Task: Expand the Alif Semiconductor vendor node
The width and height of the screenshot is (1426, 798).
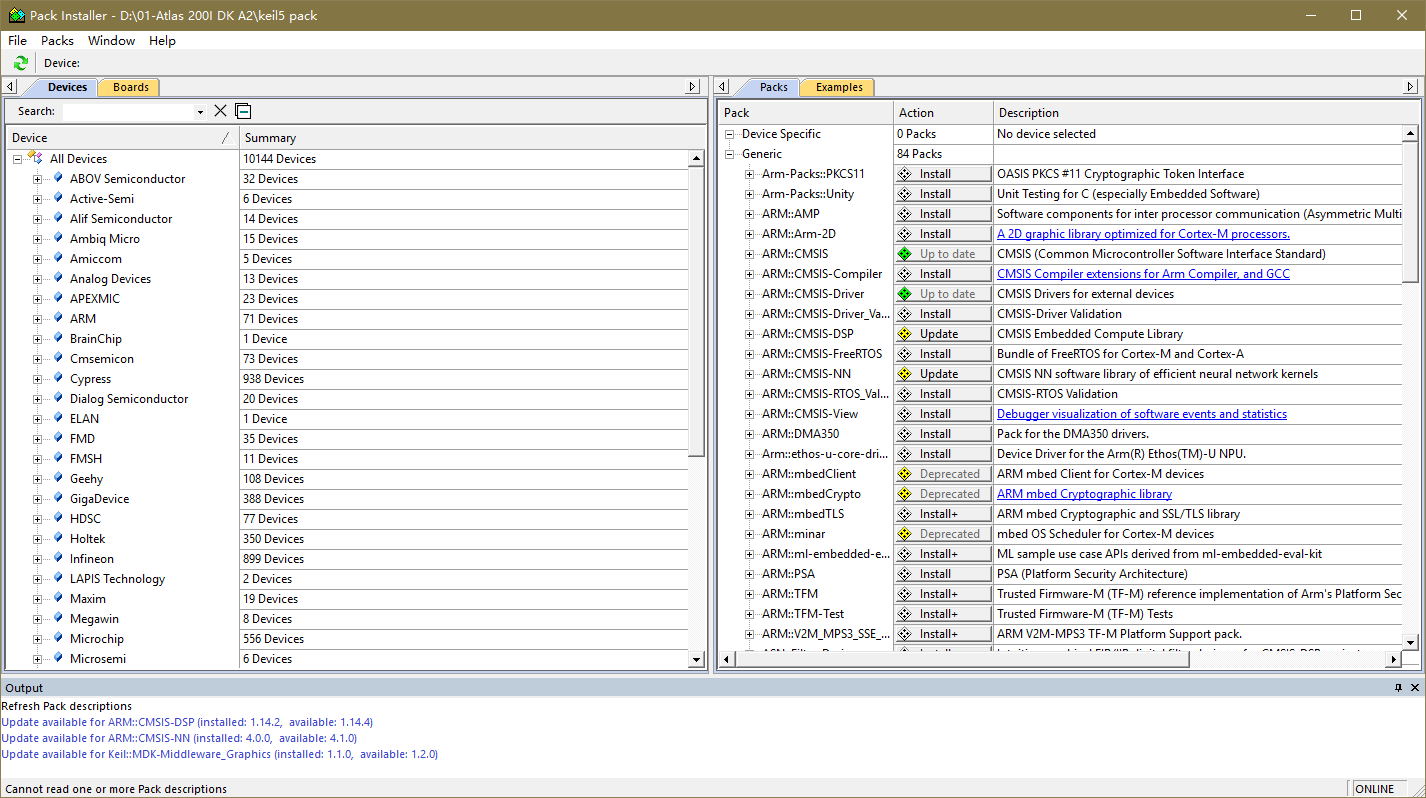Action: pos(37,218)
